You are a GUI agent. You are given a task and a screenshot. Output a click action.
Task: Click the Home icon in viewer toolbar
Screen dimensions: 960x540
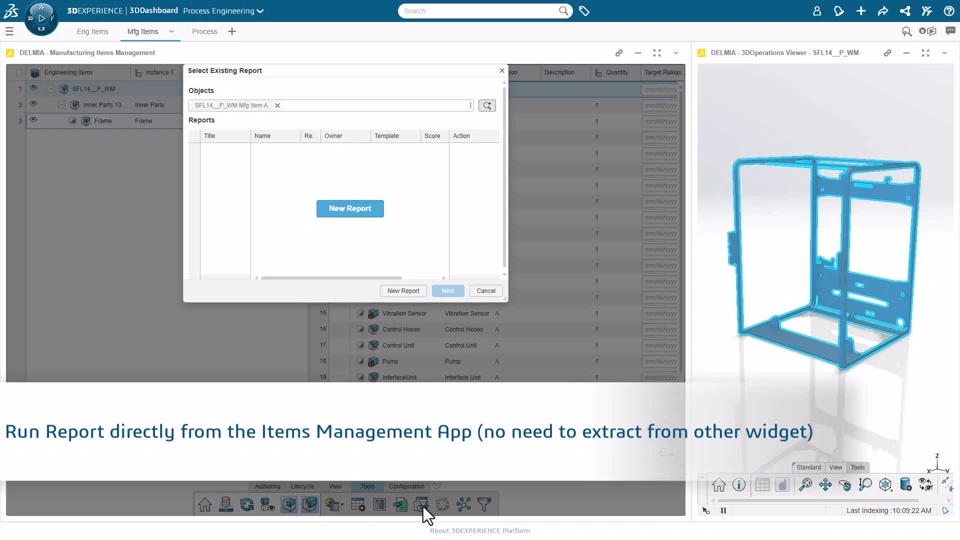click(x=719, y=485)
